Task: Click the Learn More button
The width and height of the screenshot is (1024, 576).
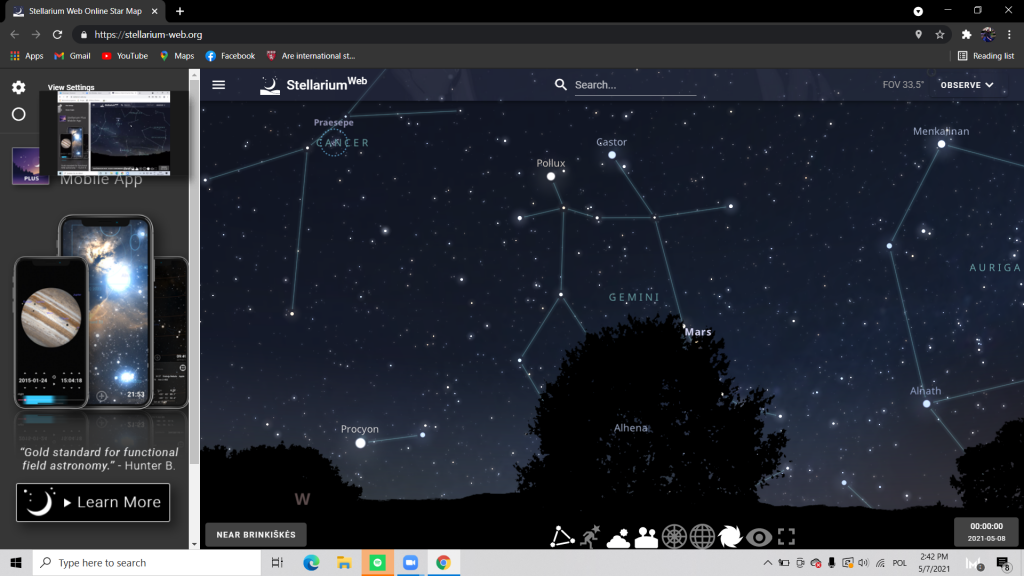Action: [93, 502]
